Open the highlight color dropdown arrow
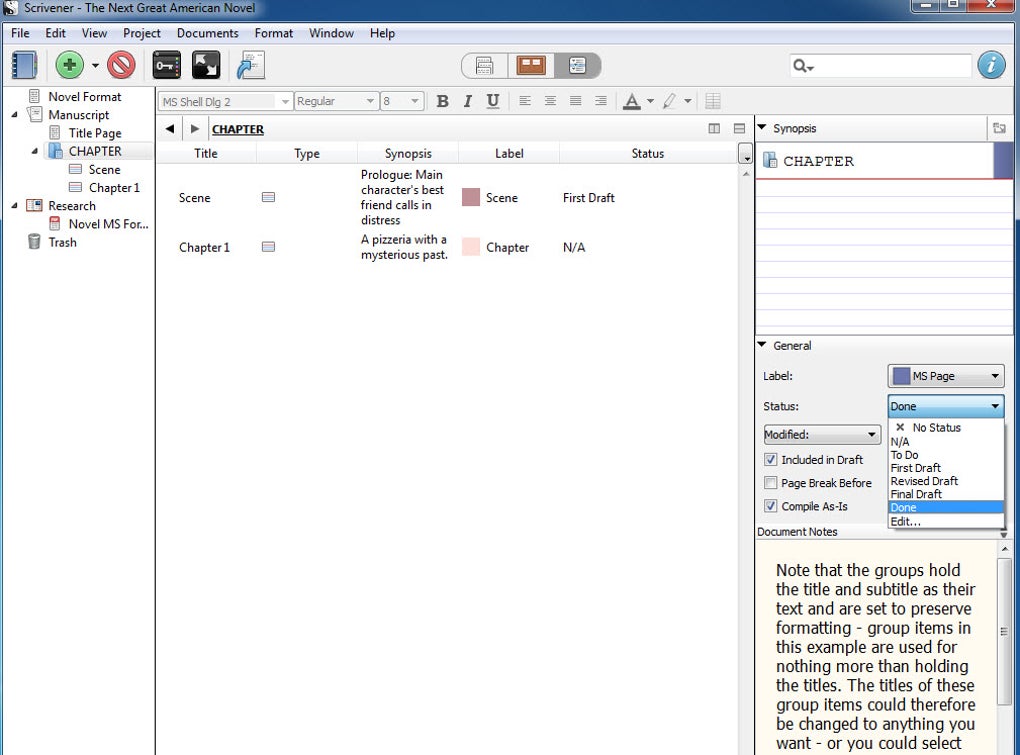This screenshot has height=755, width=1020. click(x=688, y=101)
